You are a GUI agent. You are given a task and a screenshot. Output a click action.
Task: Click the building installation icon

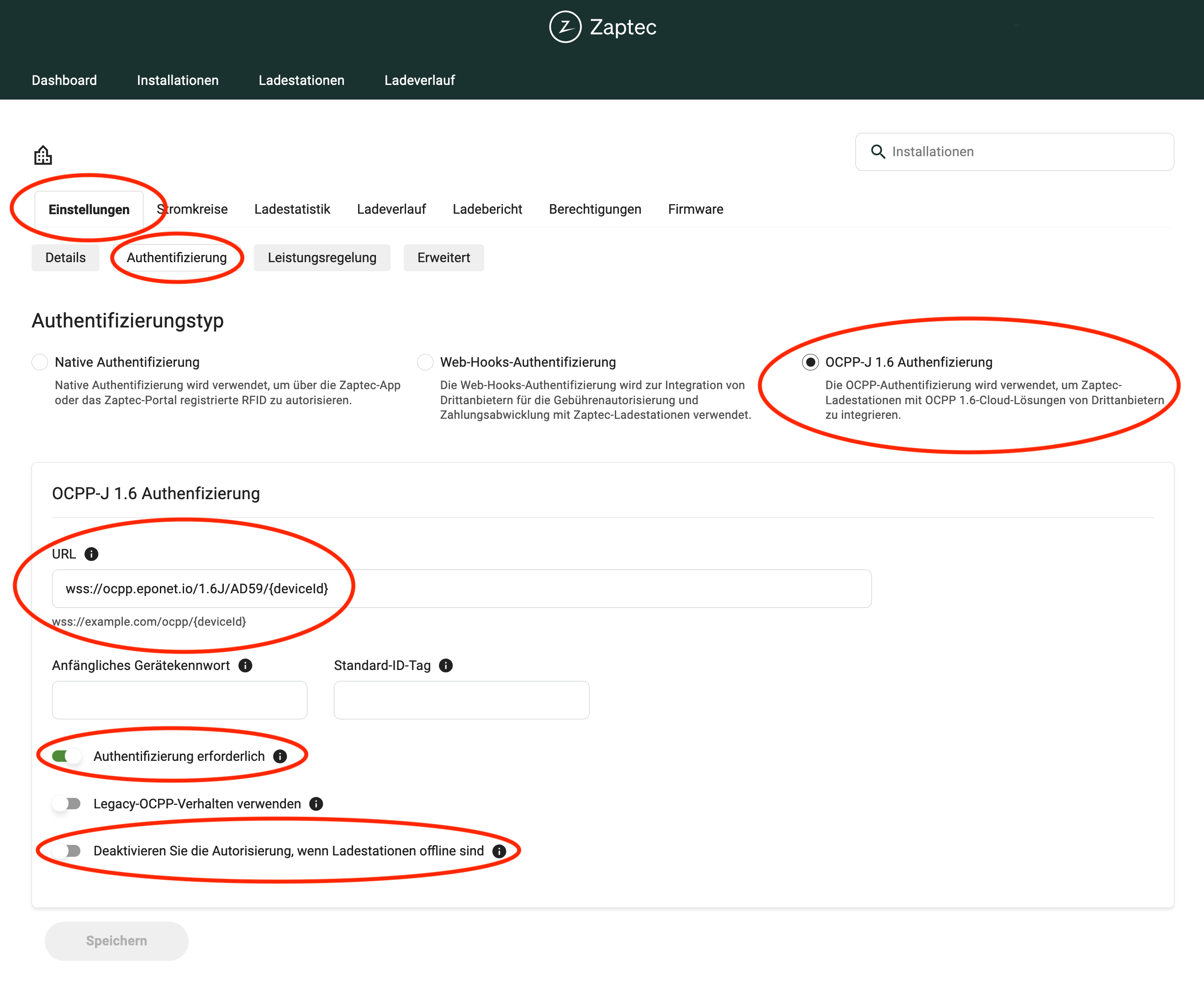click(x=43, y=155)
